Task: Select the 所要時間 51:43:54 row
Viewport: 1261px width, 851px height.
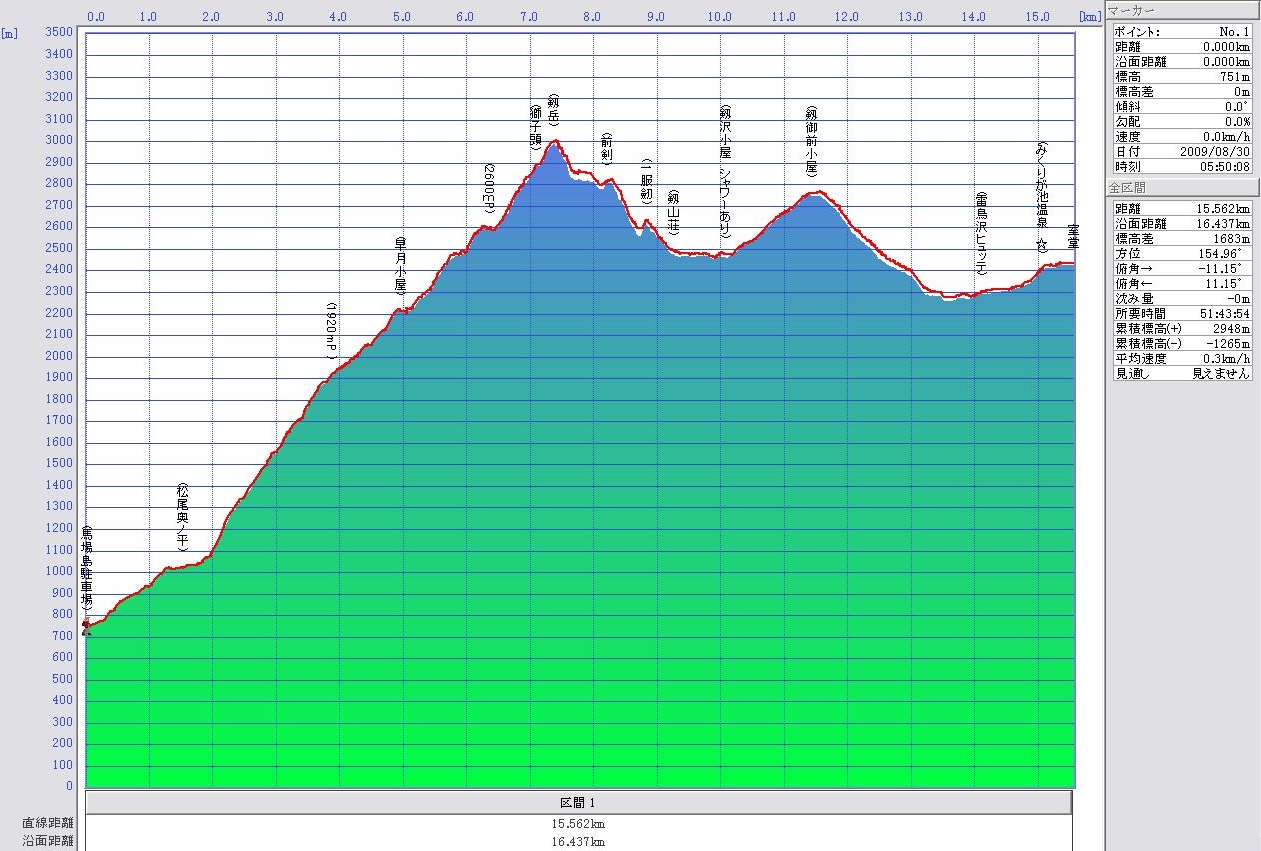Action: [x=1181, y=313]
